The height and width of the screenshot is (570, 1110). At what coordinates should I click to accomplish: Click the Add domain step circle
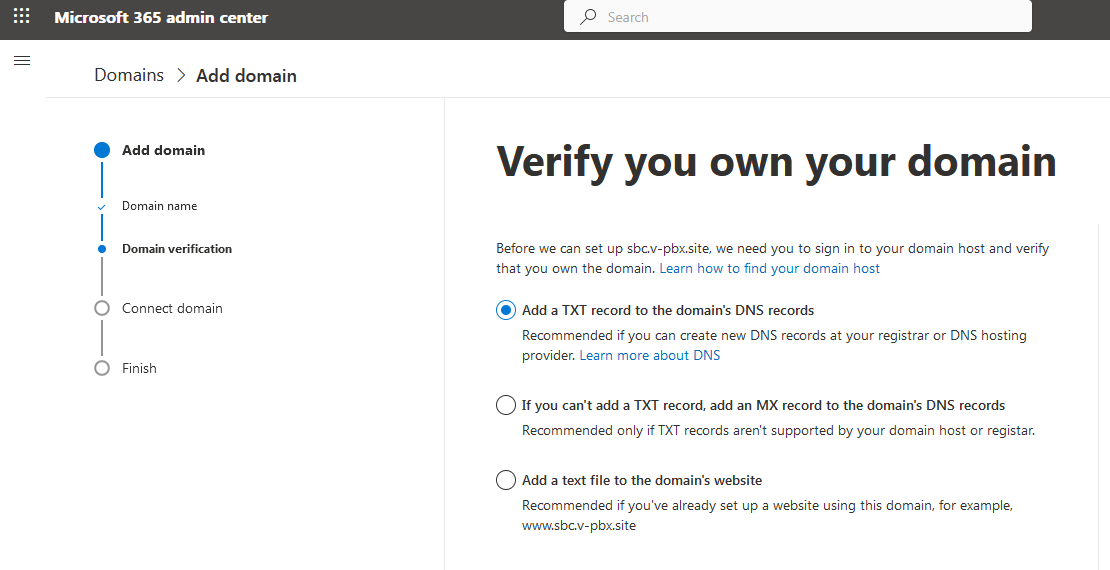tap(102, 150)
